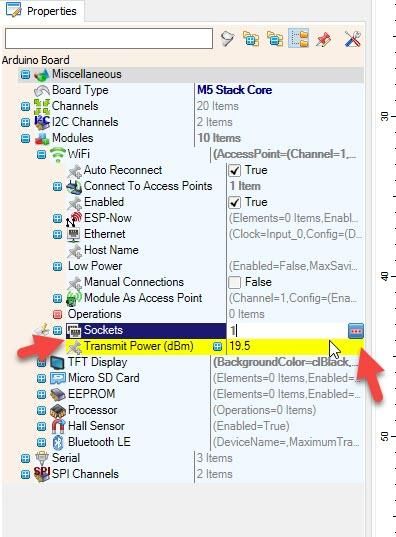Expand the TFT Display node
This screenshot has width=396, height=537.
[x=41, y=362]
